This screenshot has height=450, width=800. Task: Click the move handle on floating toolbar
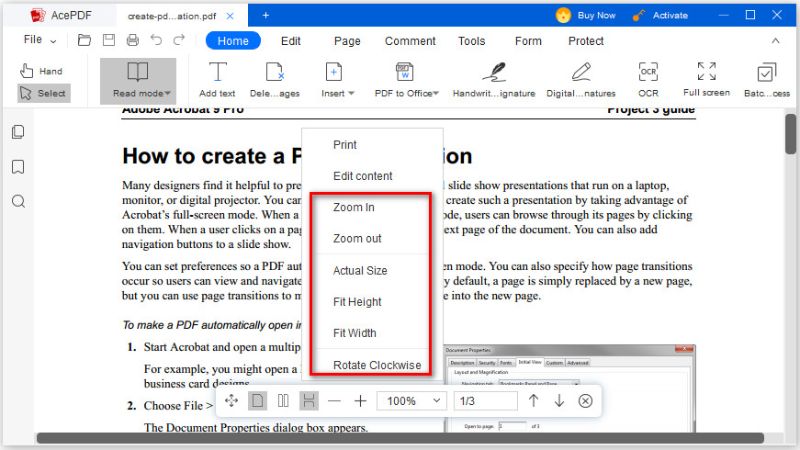(x=231, y=401)
